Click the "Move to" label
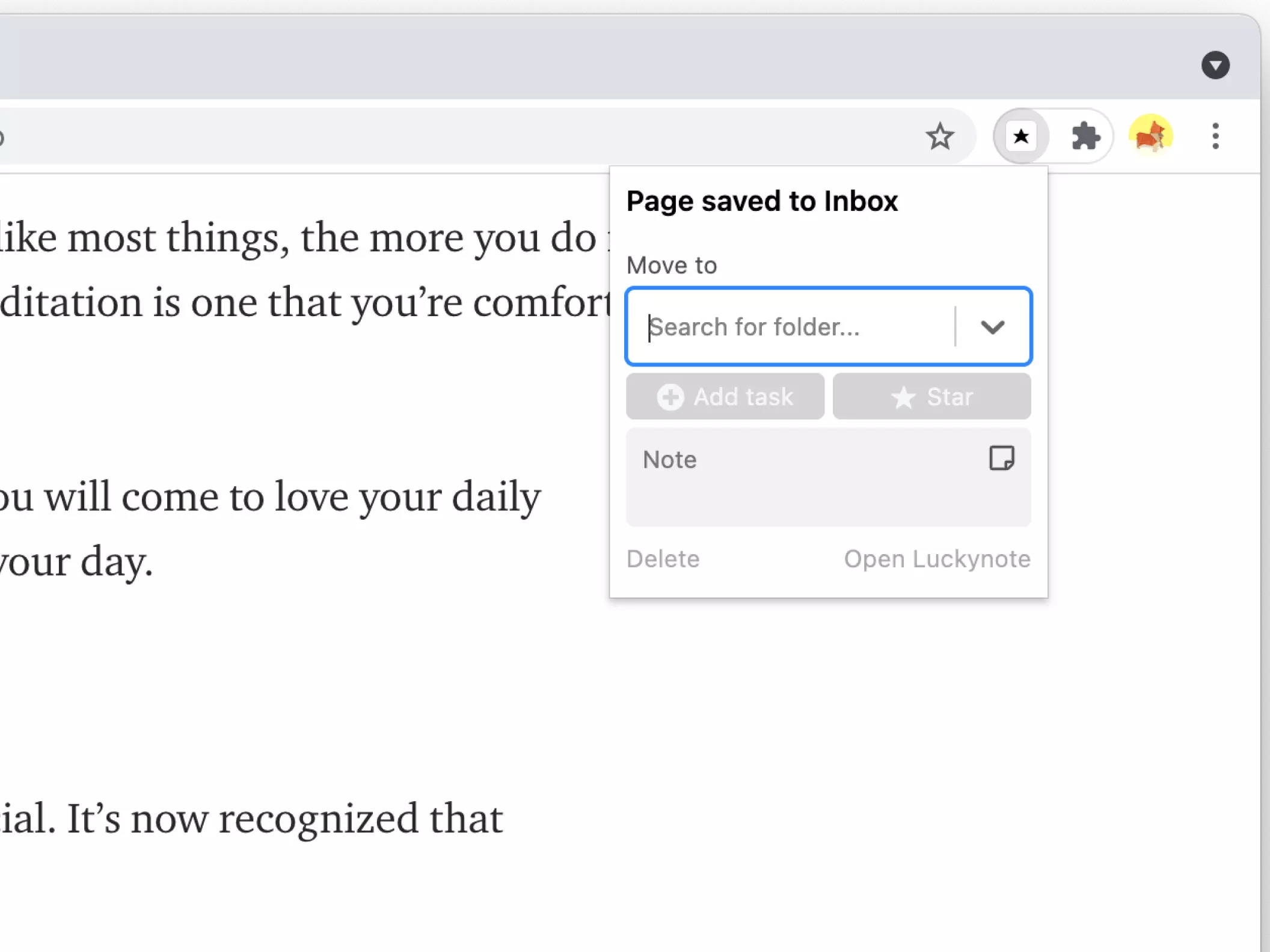1270x952 pixels. pos(672,265)
